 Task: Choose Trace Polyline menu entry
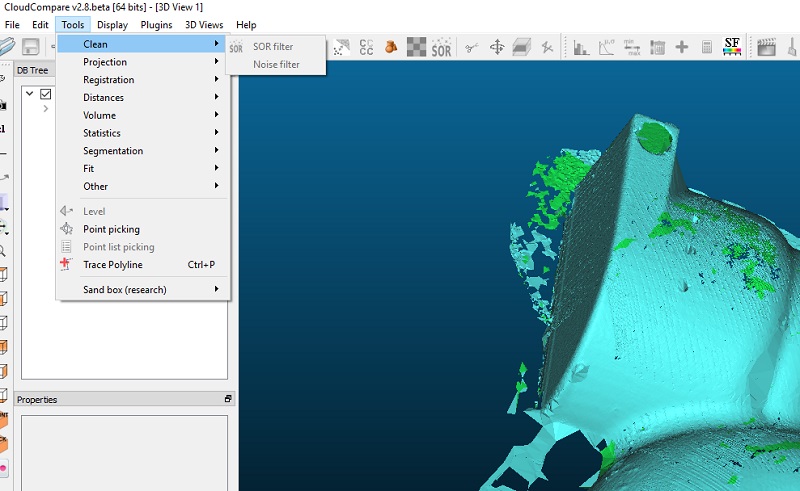112,265
